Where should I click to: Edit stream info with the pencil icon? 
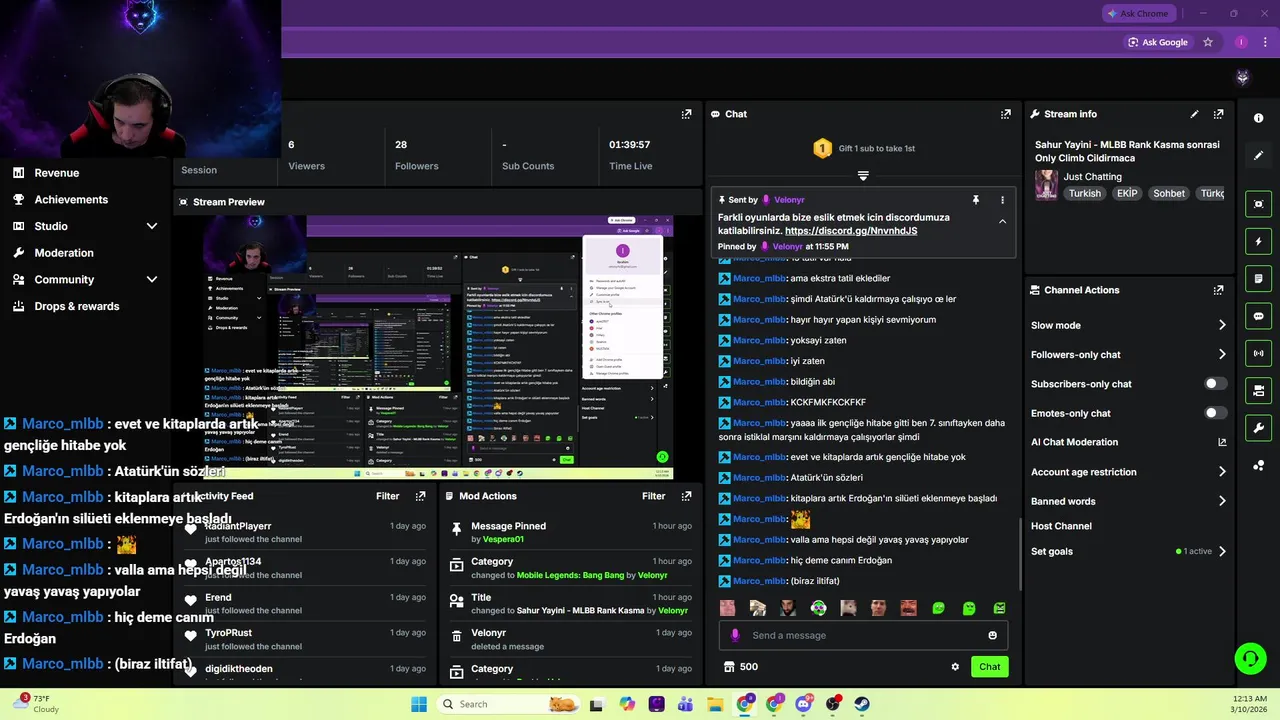point(1194,114)
